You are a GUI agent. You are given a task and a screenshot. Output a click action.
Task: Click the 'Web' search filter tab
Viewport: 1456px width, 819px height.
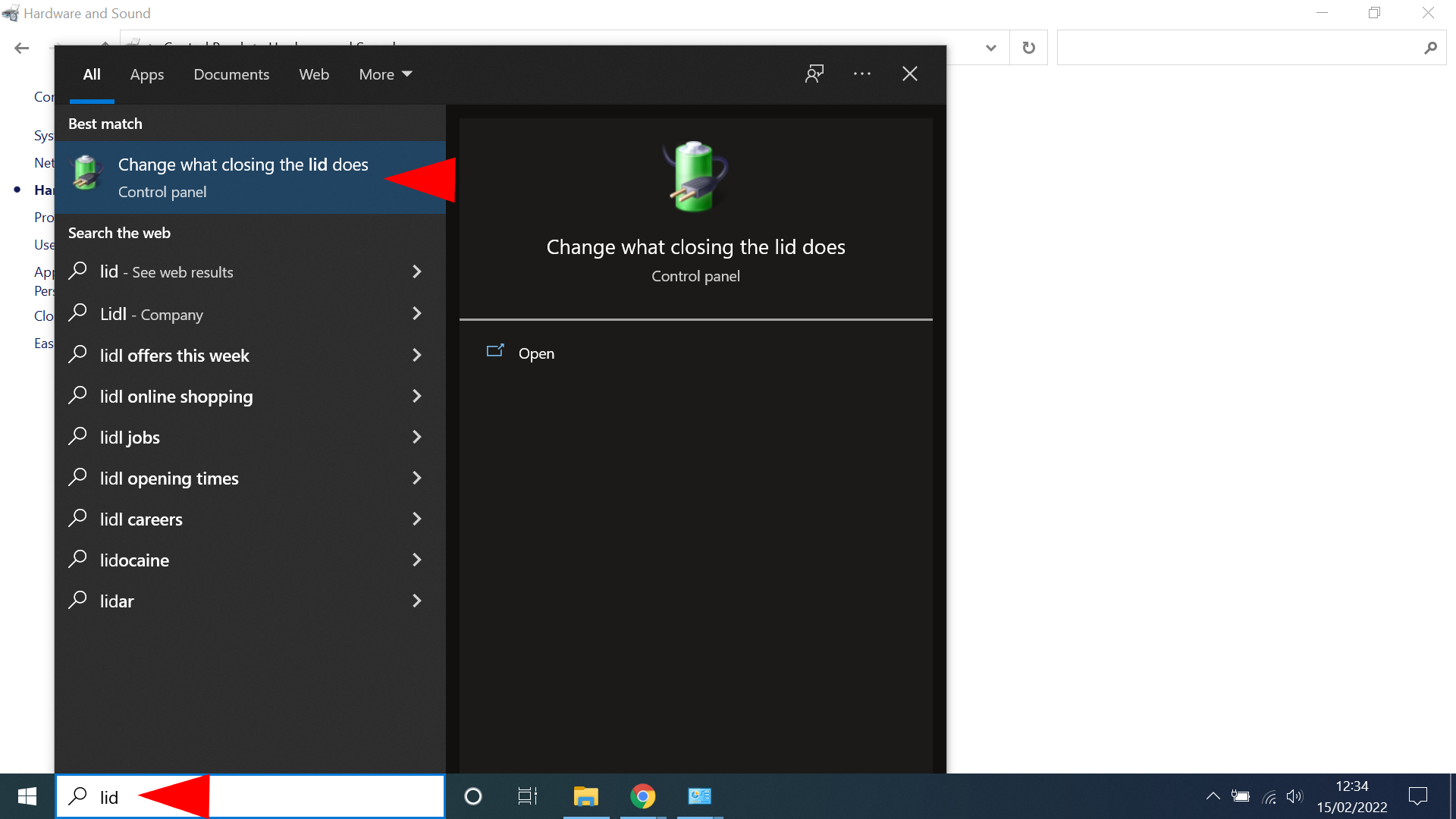coord(314,73)
